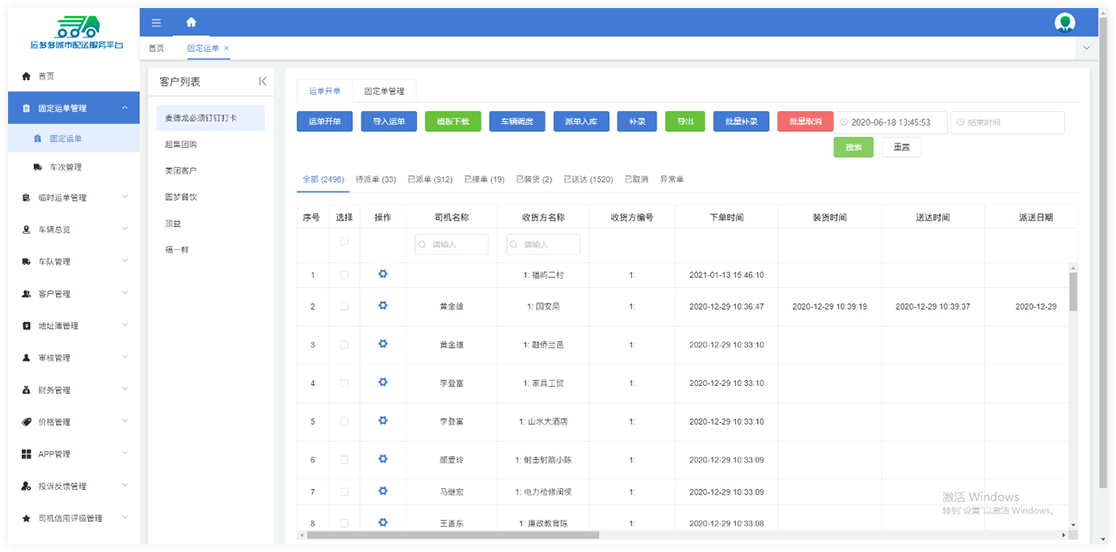
Task: Click the 派单入库 button
Action: coord(581,122)
